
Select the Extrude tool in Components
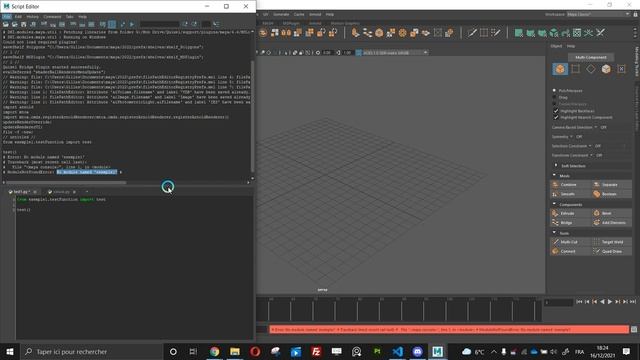point(570,213)
